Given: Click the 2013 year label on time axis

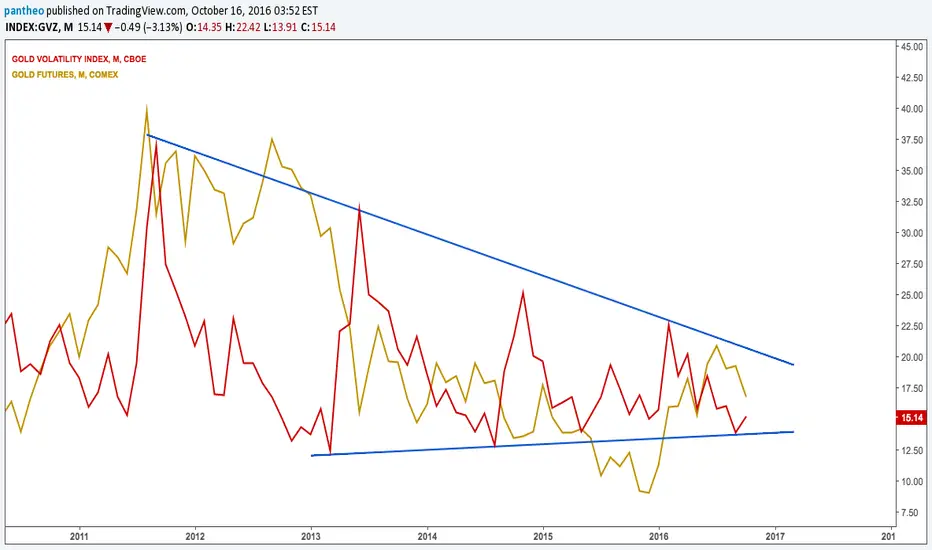Looking at the screenshot, I should click(311, 536).
